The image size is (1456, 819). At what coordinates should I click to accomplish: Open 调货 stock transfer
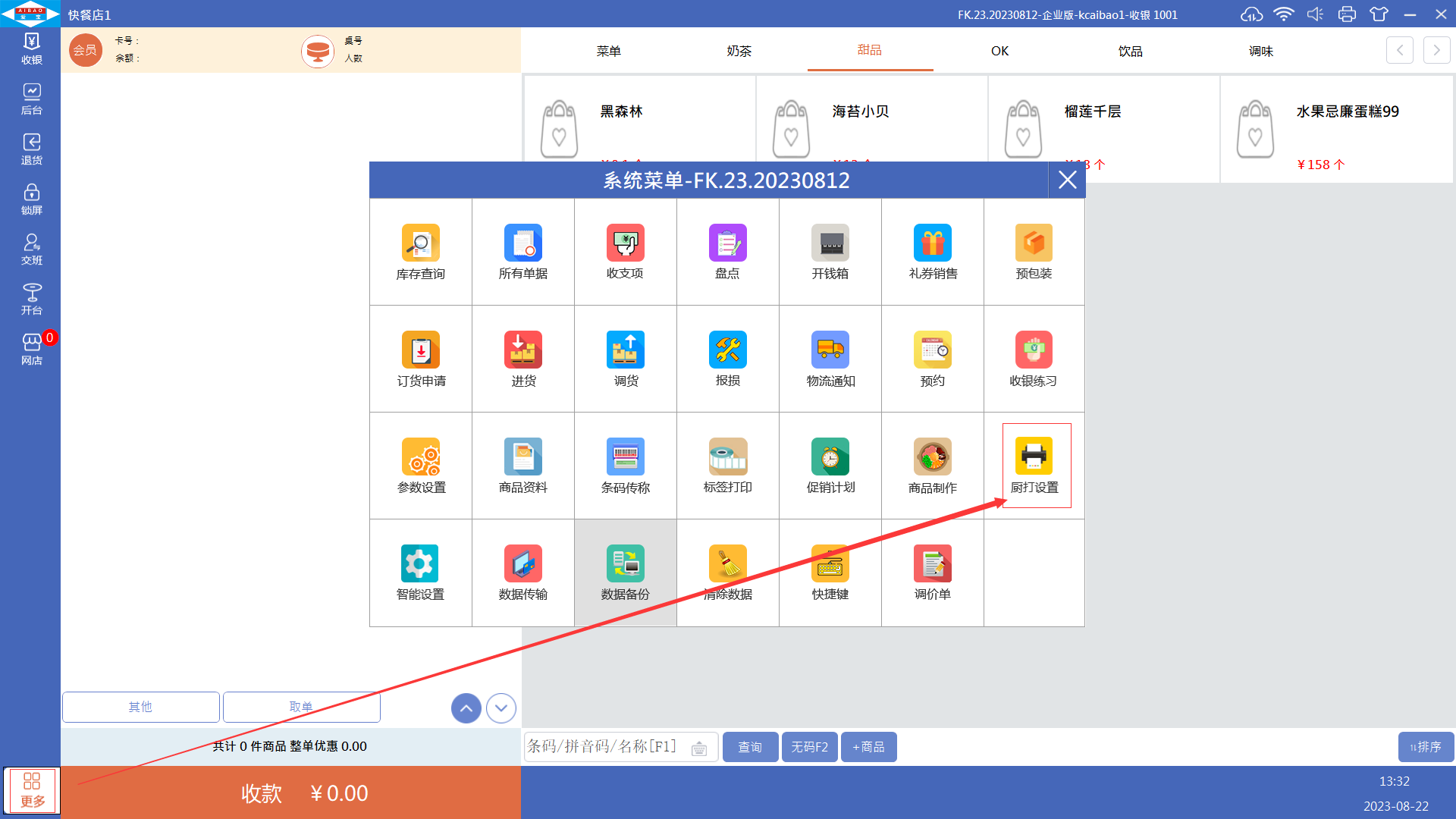tap(626, 359)
